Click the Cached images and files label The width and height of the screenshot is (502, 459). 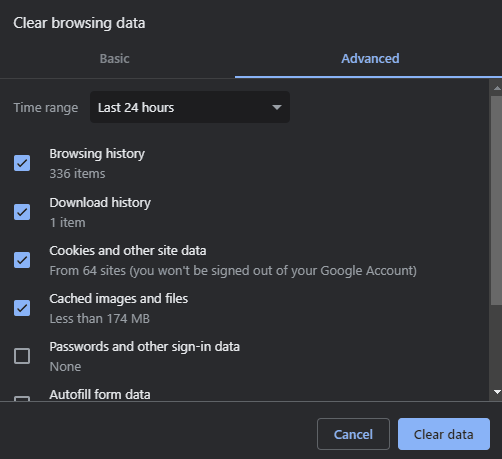[119, 299]
